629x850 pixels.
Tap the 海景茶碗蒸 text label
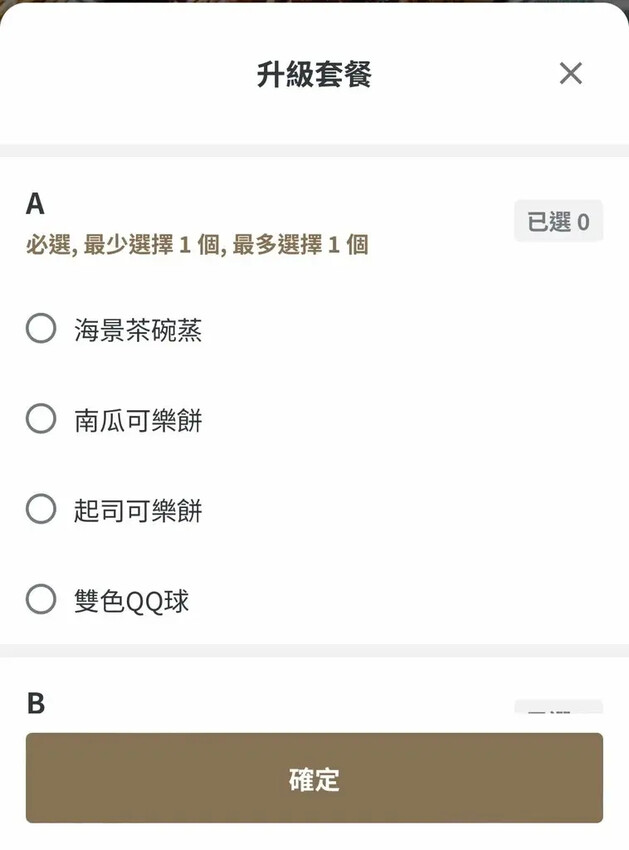tap(138, 330)
